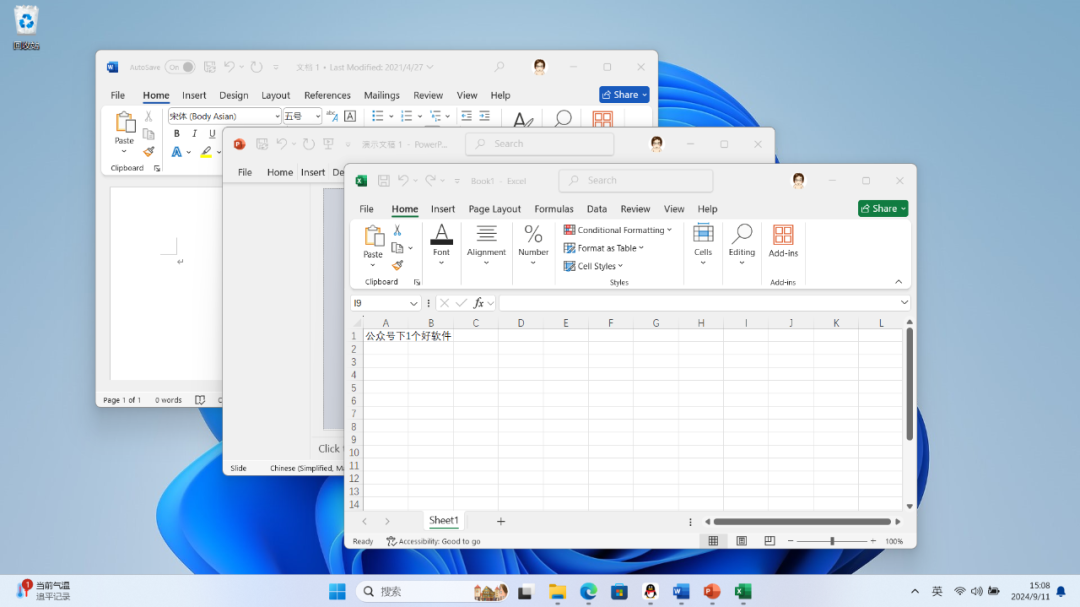Viewport: 1080px width, 607px height.
Task: Open the Formulas tab in Excel
Action: coord(553,209)
